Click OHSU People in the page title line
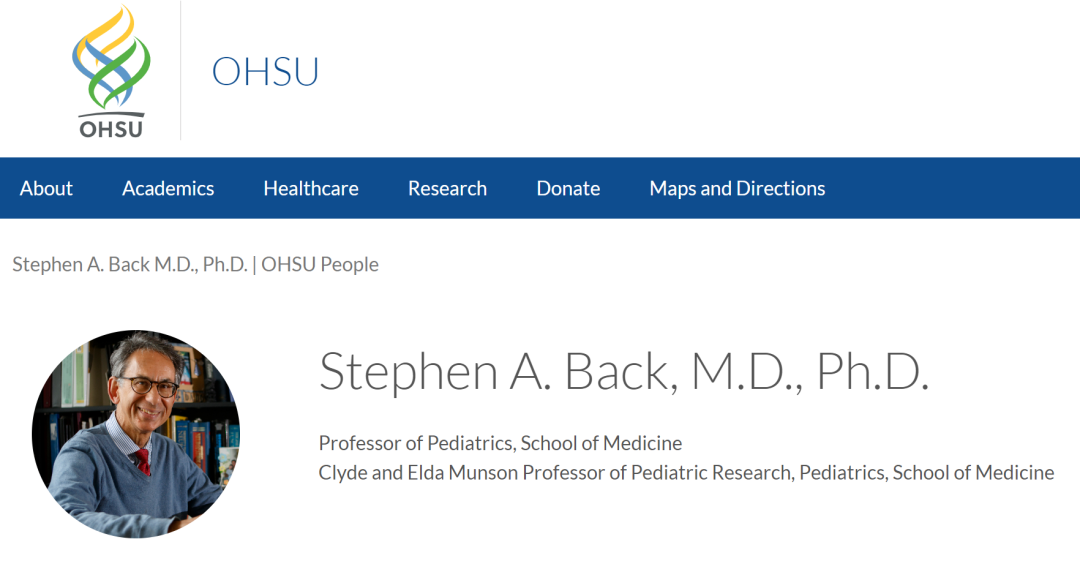The height and width of the screenshot is (561, 1080). tap(320, 265)
